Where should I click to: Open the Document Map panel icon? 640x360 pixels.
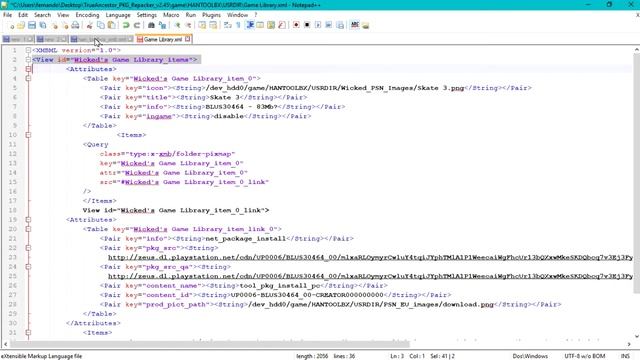[x=271, y=25]
